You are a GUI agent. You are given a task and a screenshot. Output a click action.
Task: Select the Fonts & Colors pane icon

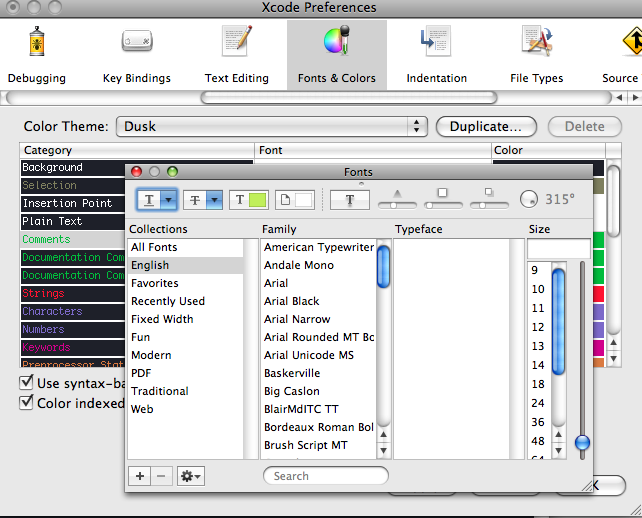(x=337, y=55)
